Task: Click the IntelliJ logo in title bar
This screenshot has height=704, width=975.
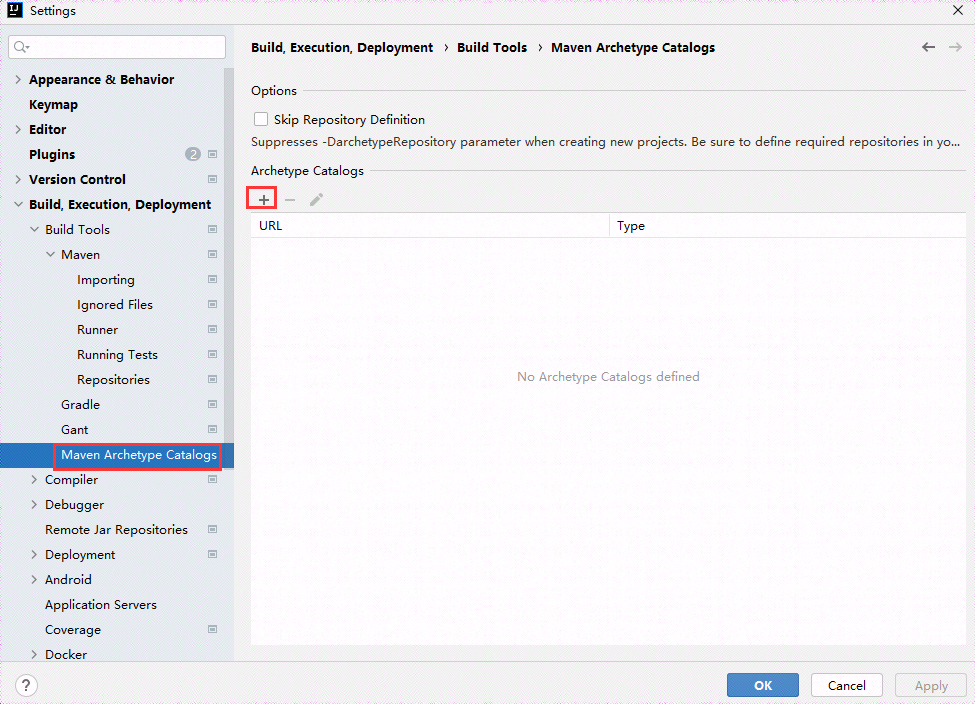Action: pos(15,10)
